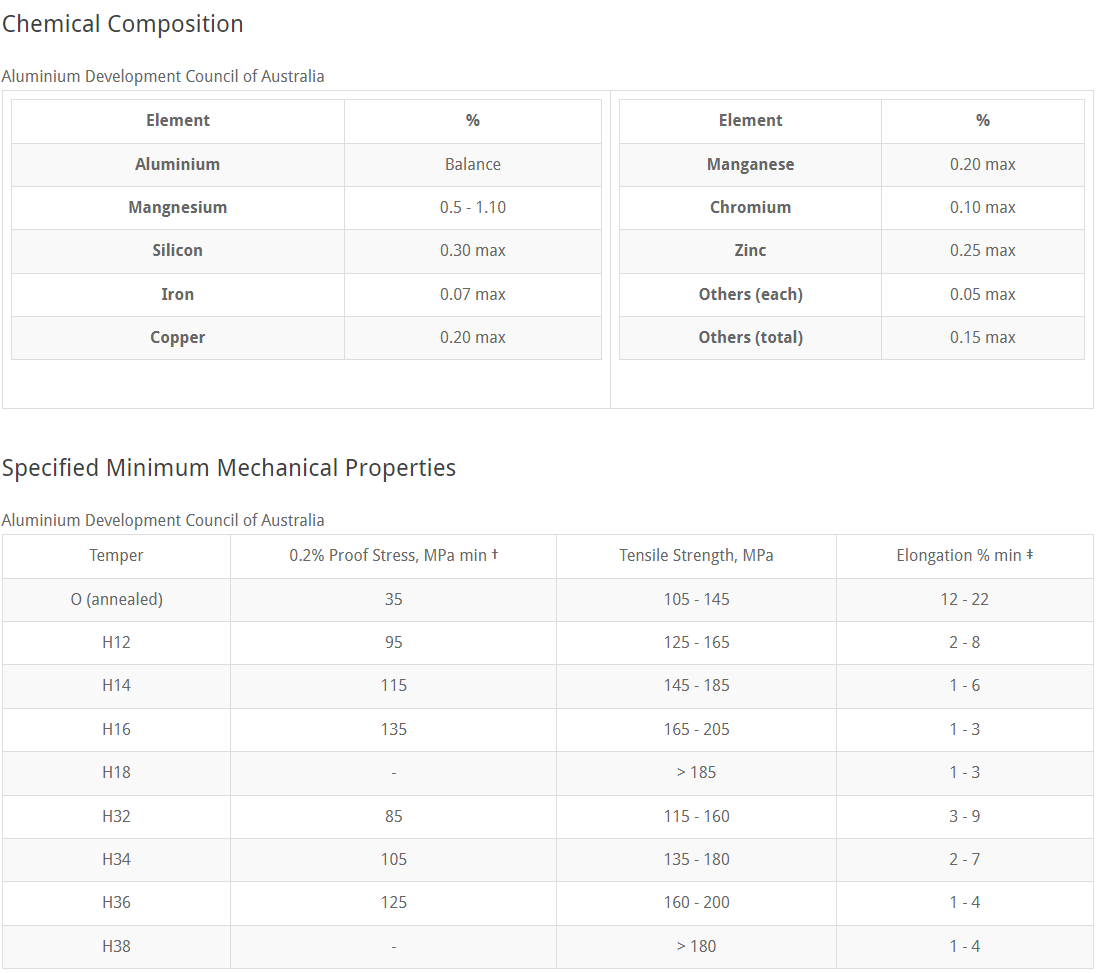Select the Iron 0.07 max cell
Image resolution: width=1097 pixels, height=973 pixels.
(472, 294)
